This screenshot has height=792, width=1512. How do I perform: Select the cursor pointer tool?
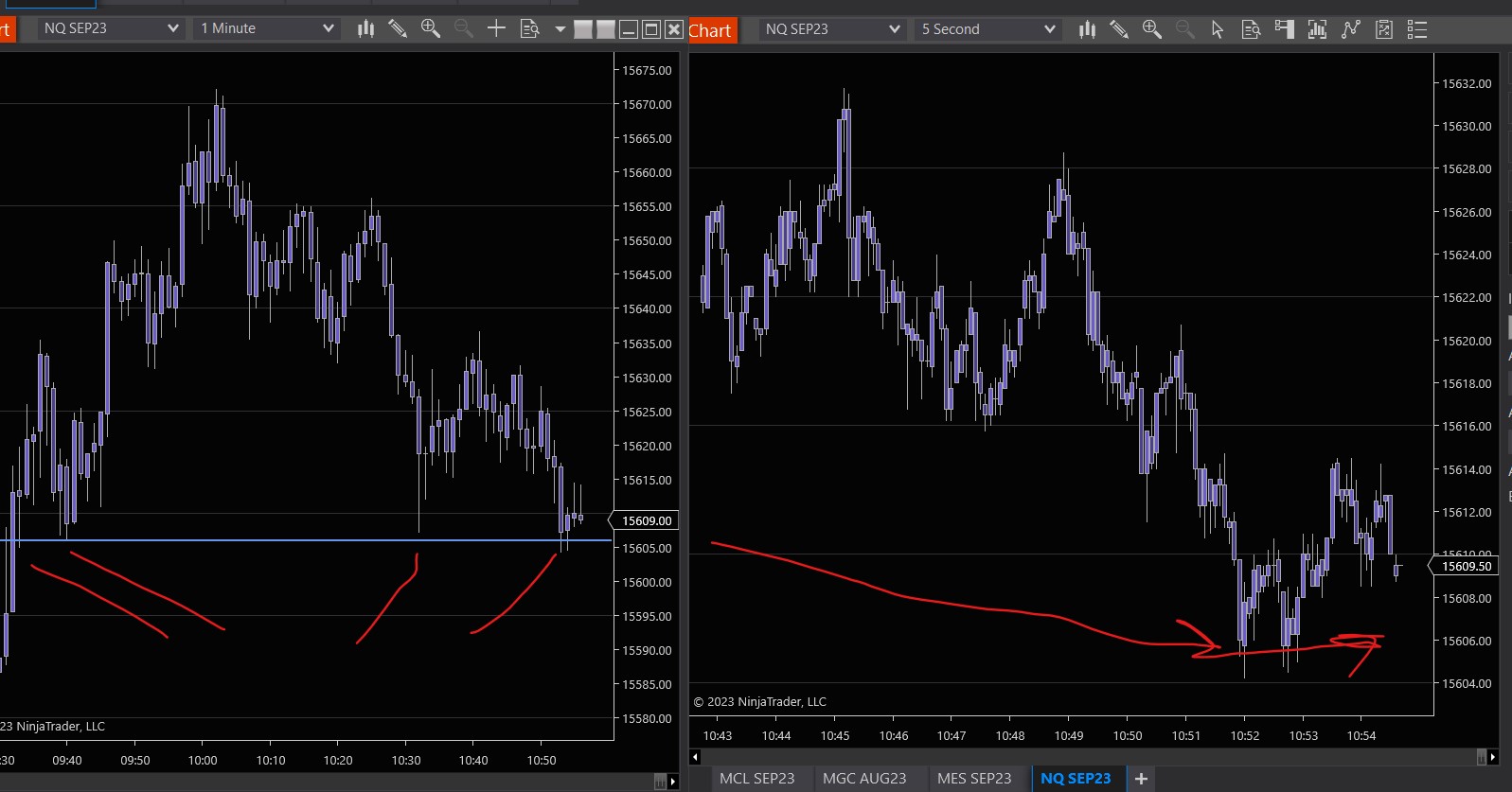click(x=1218, y=29)
